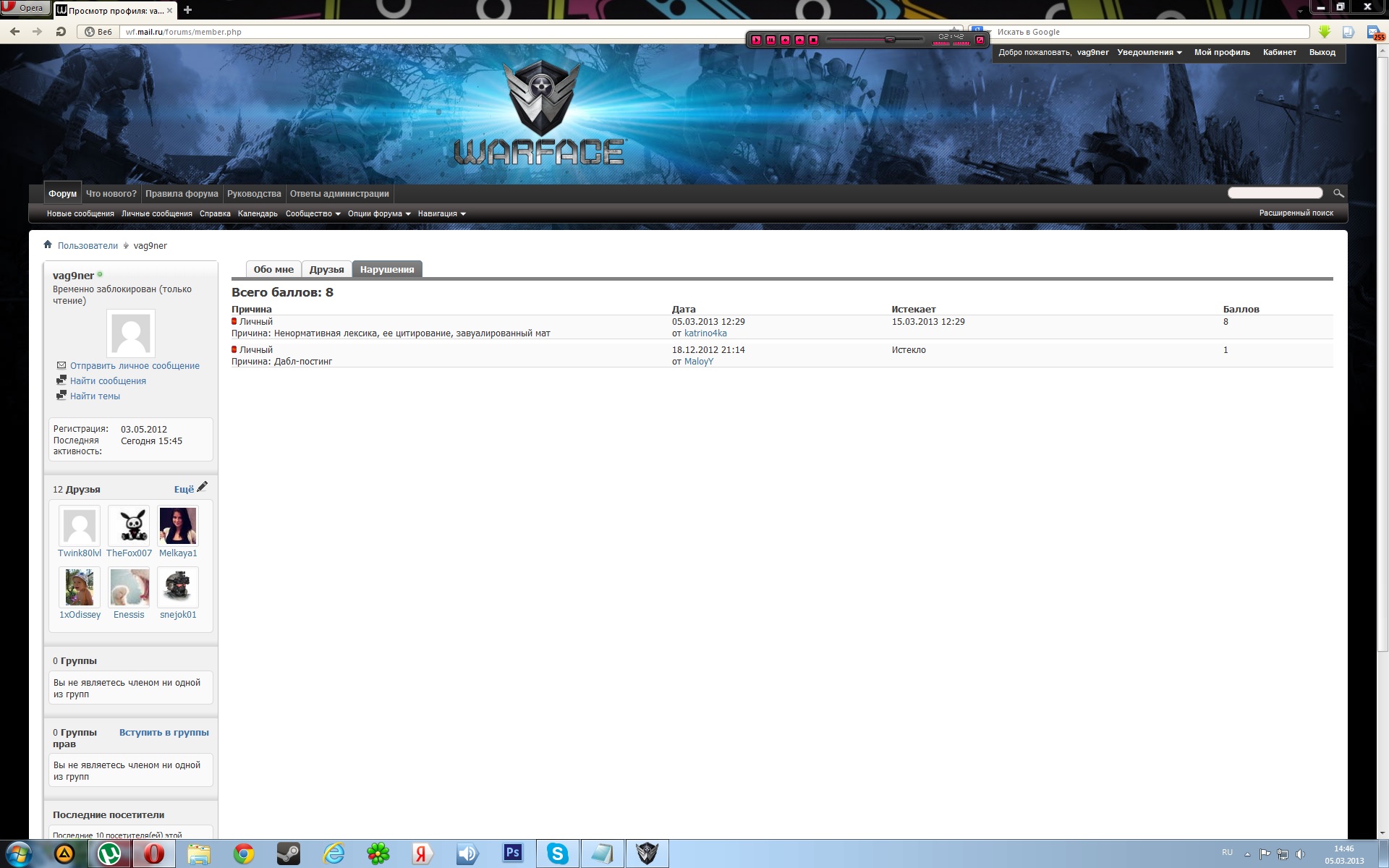
Task: Expand the Сообщество dropdown
Action: point(313,213)
